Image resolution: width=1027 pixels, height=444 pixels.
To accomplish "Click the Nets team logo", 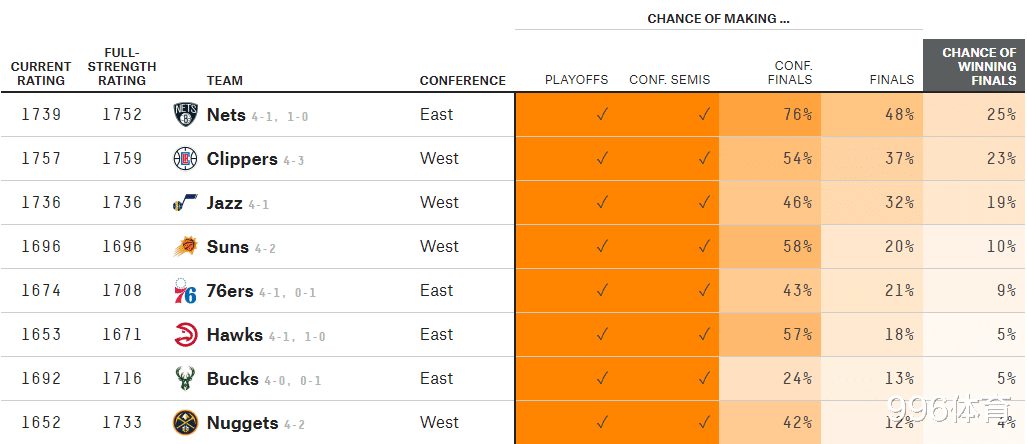I will point(186,115).
